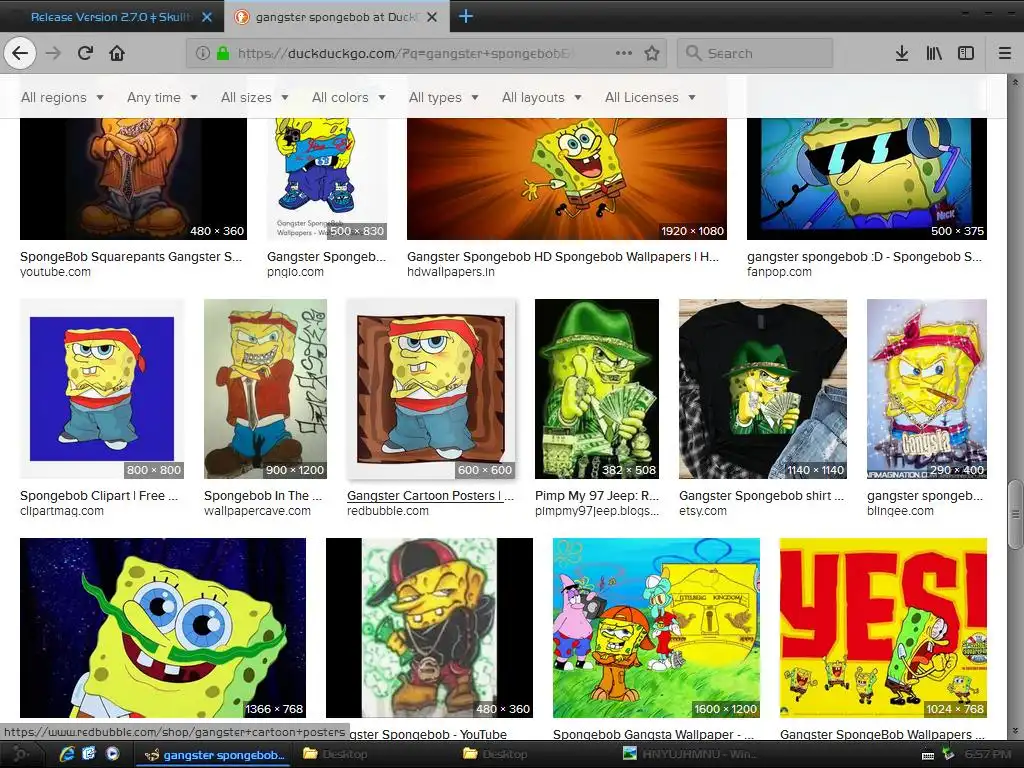Open a new tab with plus

(x=465, y=16)
